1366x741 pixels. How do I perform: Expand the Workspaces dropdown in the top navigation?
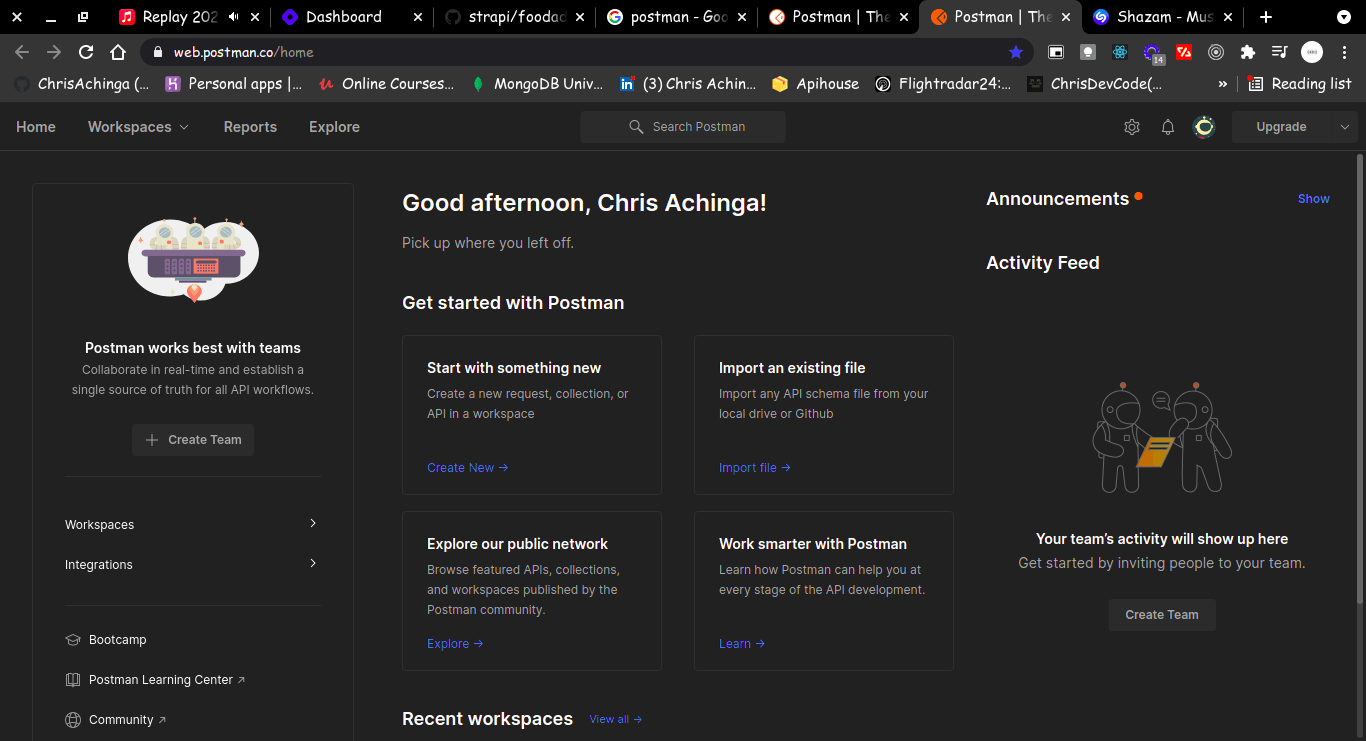[138, 127]
